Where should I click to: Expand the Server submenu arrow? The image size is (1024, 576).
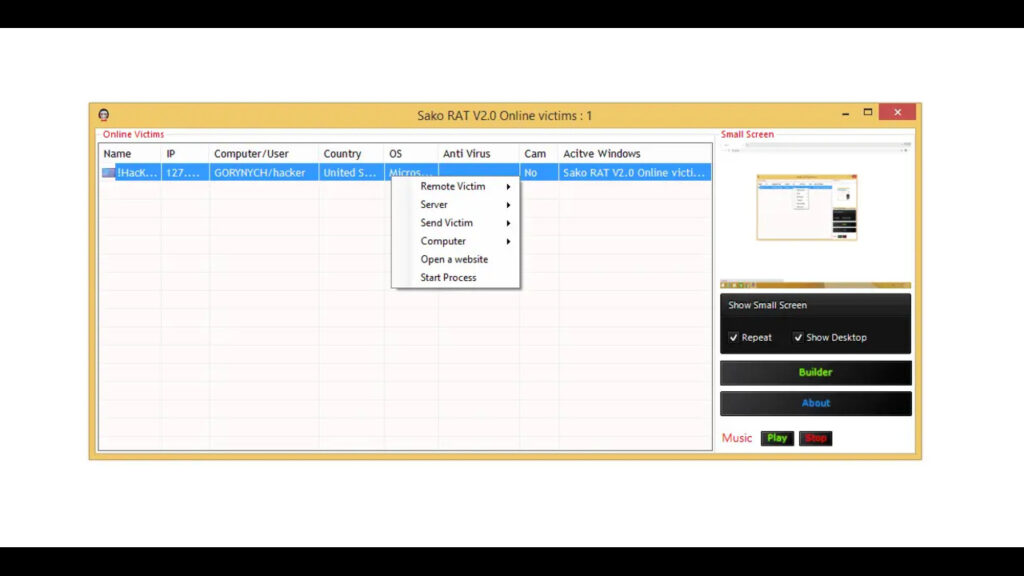click(508, 205)
